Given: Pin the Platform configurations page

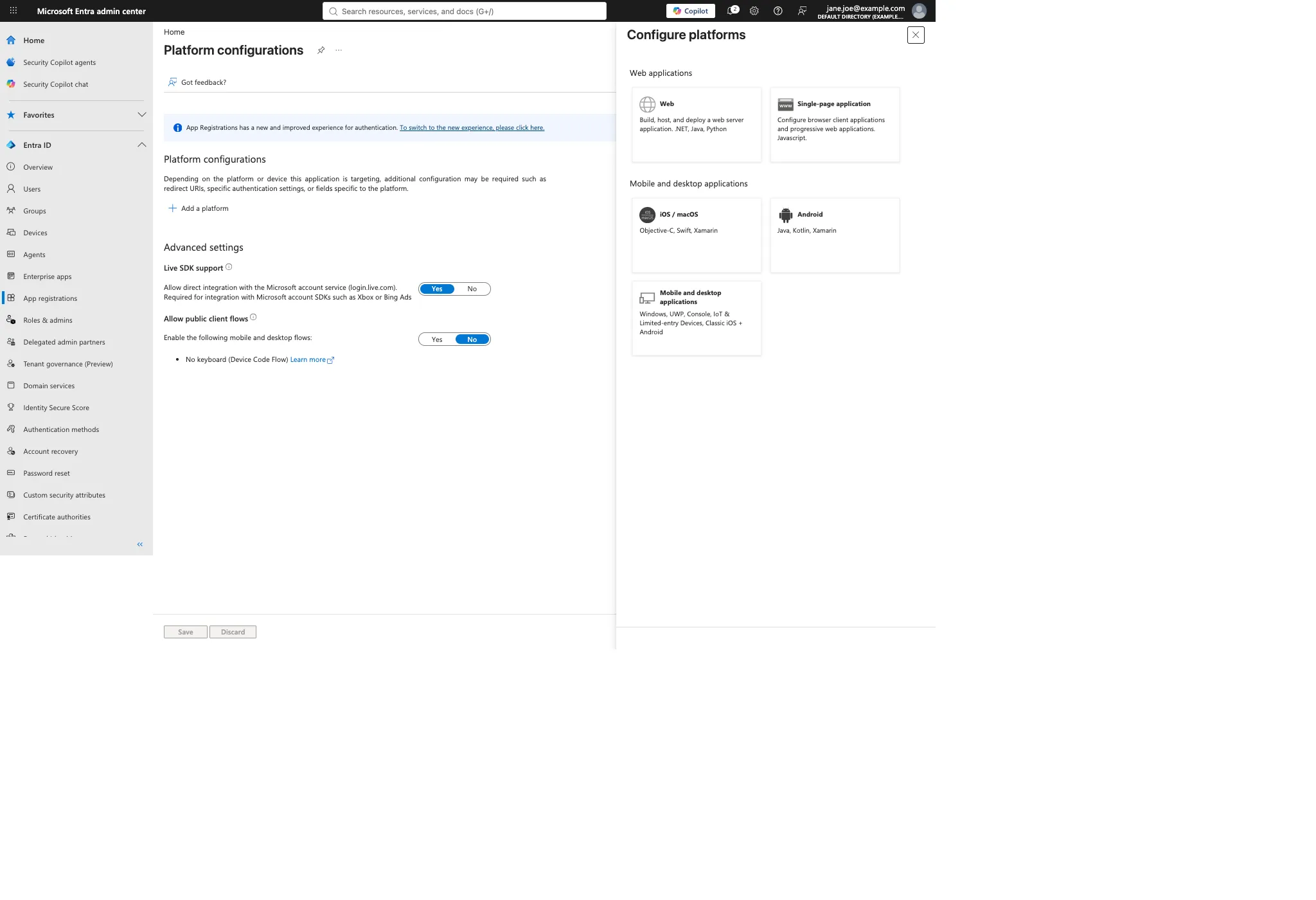Looking at the screenshot, I should 321,50.
